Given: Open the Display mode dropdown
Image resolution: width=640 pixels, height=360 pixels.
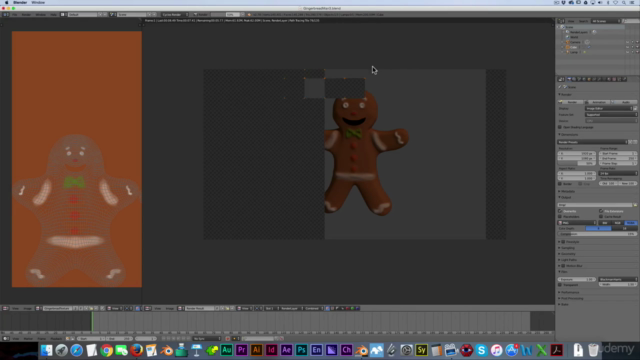Looking at the screenshot, I should (608, 108).
